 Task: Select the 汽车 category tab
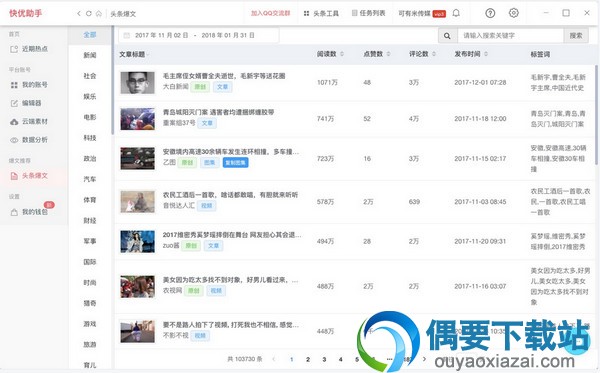click(x=90, y=179)
